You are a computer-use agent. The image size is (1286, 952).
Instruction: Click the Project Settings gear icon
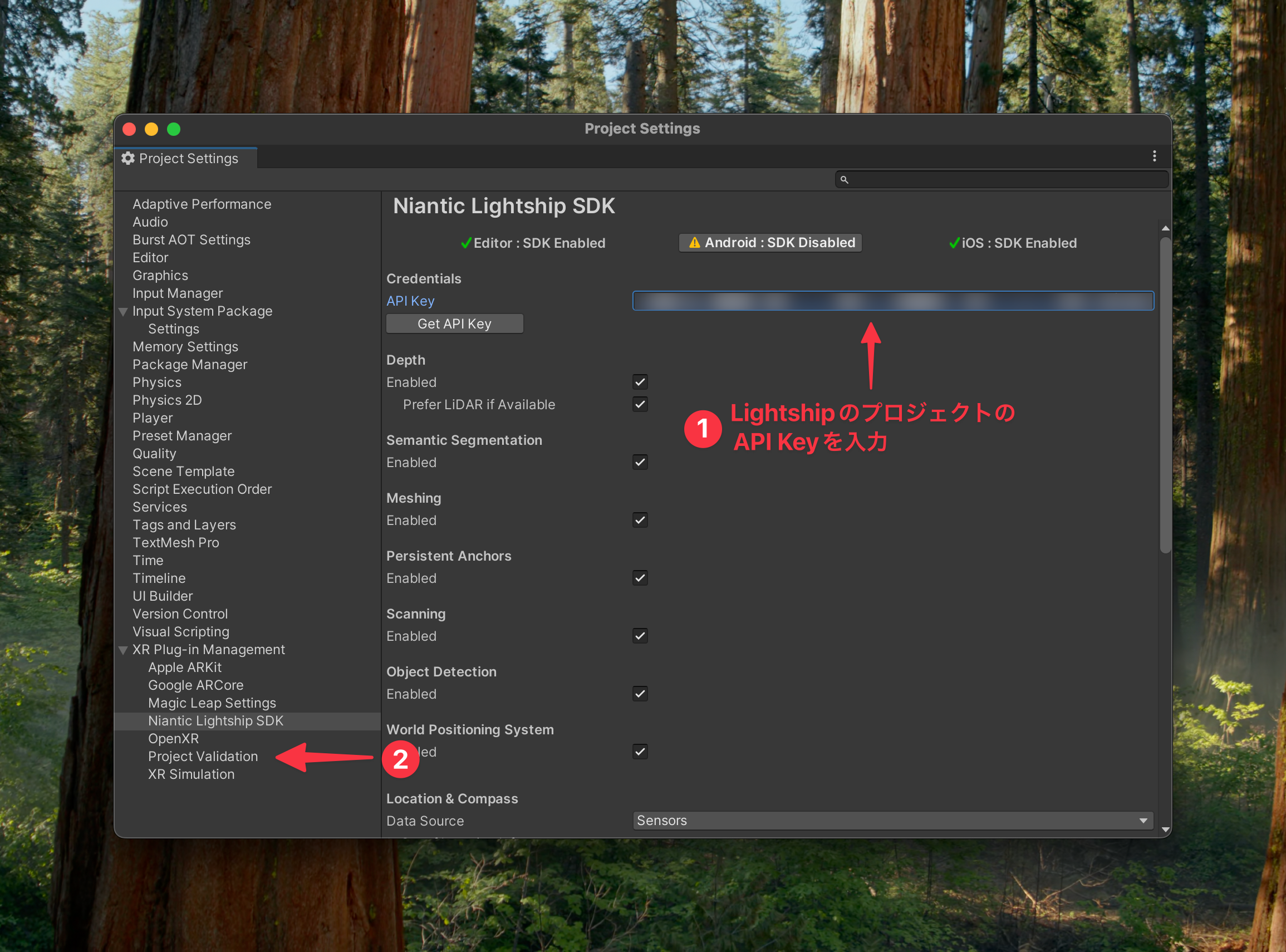[x=128, y=159]
